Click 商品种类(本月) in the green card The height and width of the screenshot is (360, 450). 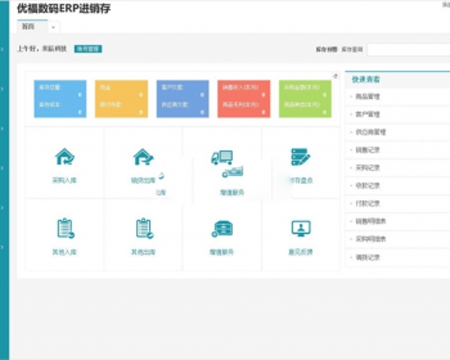(302, 104)
